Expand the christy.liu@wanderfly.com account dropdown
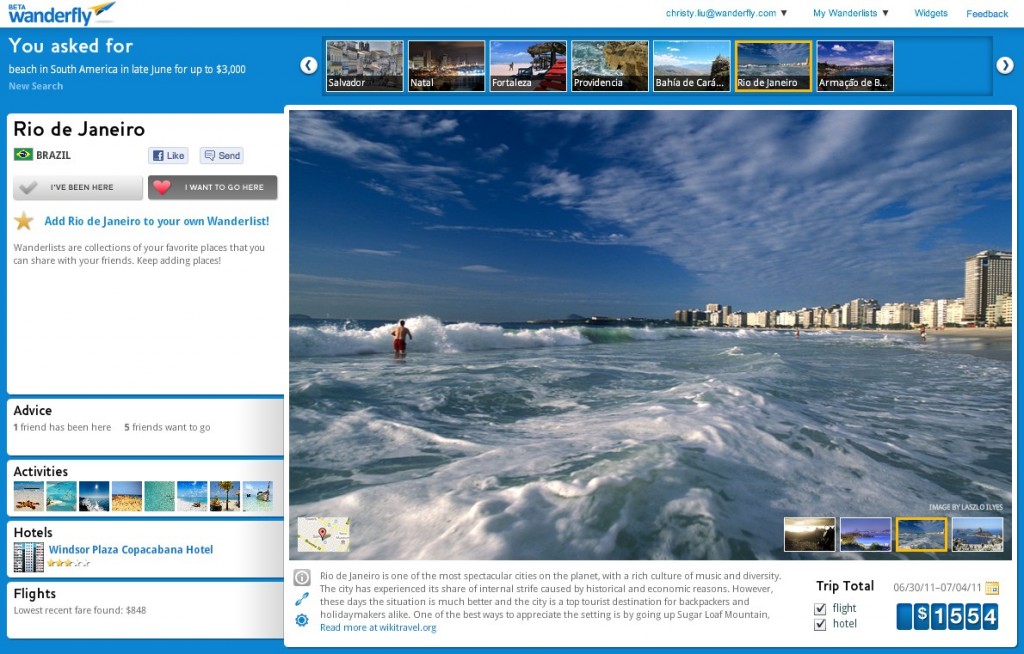The height and width of the screenshot is (654, 1024). click(727, 13)
